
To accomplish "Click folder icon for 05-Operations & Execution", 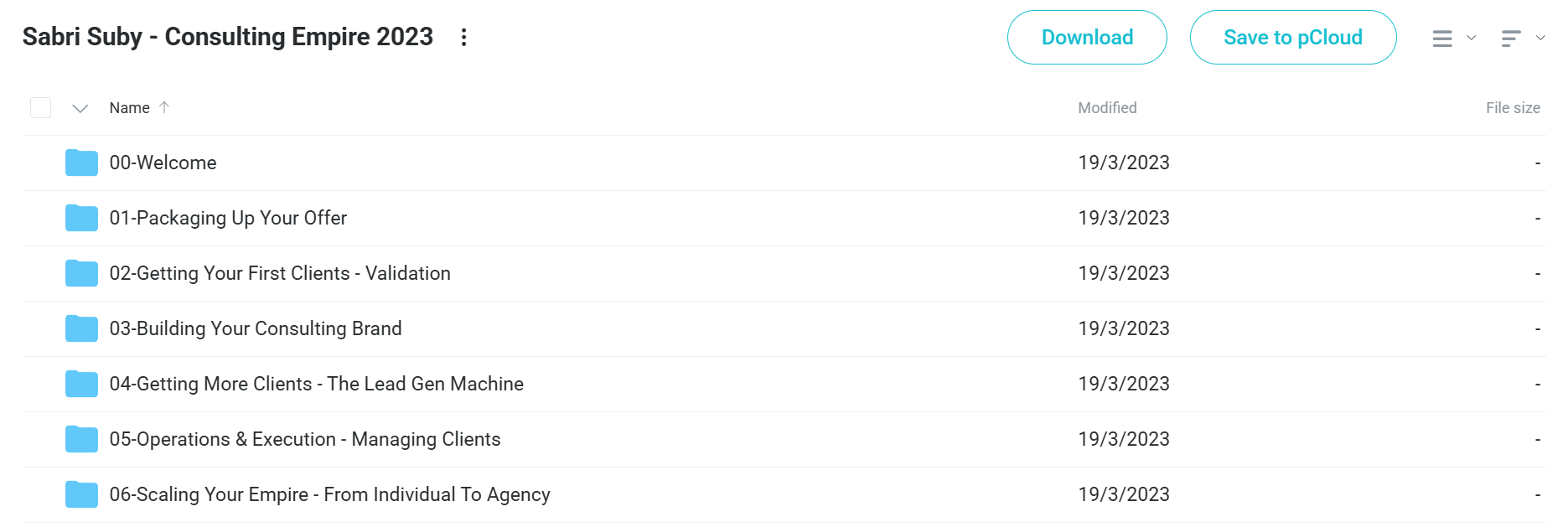I will (81, 439).
